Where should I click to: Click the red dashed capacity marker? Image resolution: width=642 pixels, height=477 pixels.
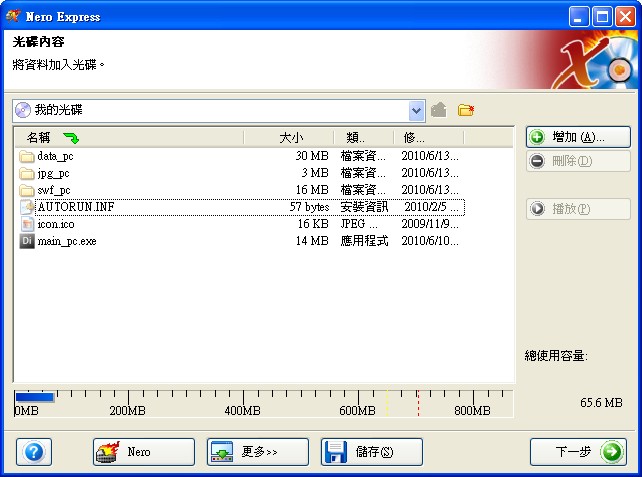click(418, 403)
